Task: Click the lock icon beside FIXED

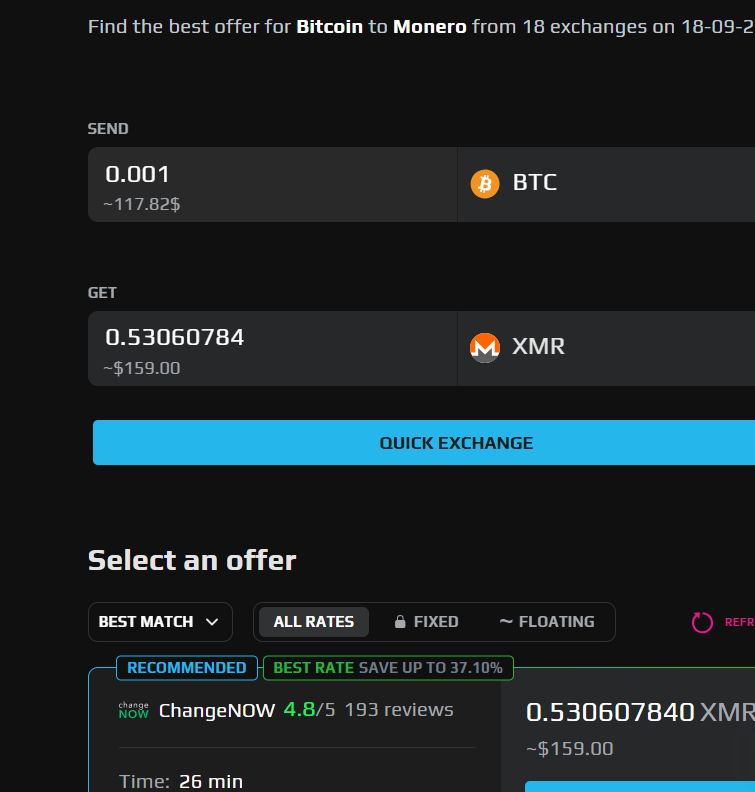Action: (x=400, y=622)
